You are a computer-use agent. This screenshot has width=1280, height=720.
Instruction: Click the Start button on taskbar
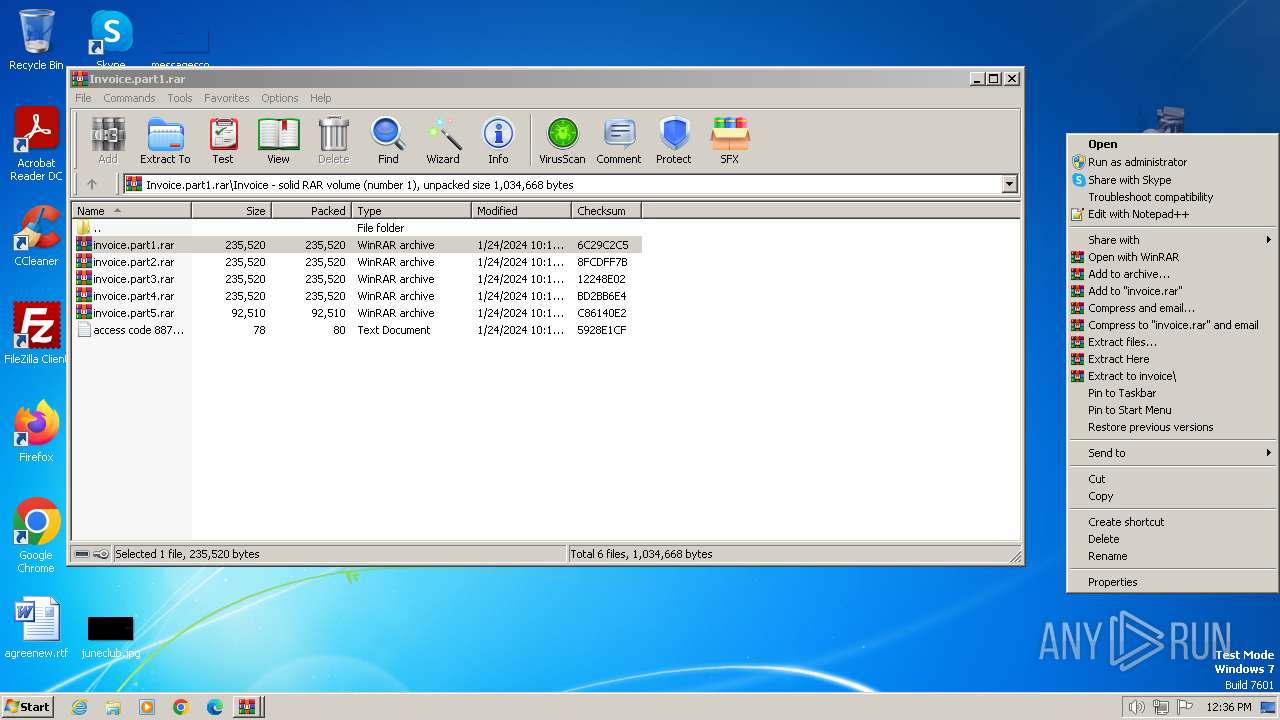pos(27,706)
